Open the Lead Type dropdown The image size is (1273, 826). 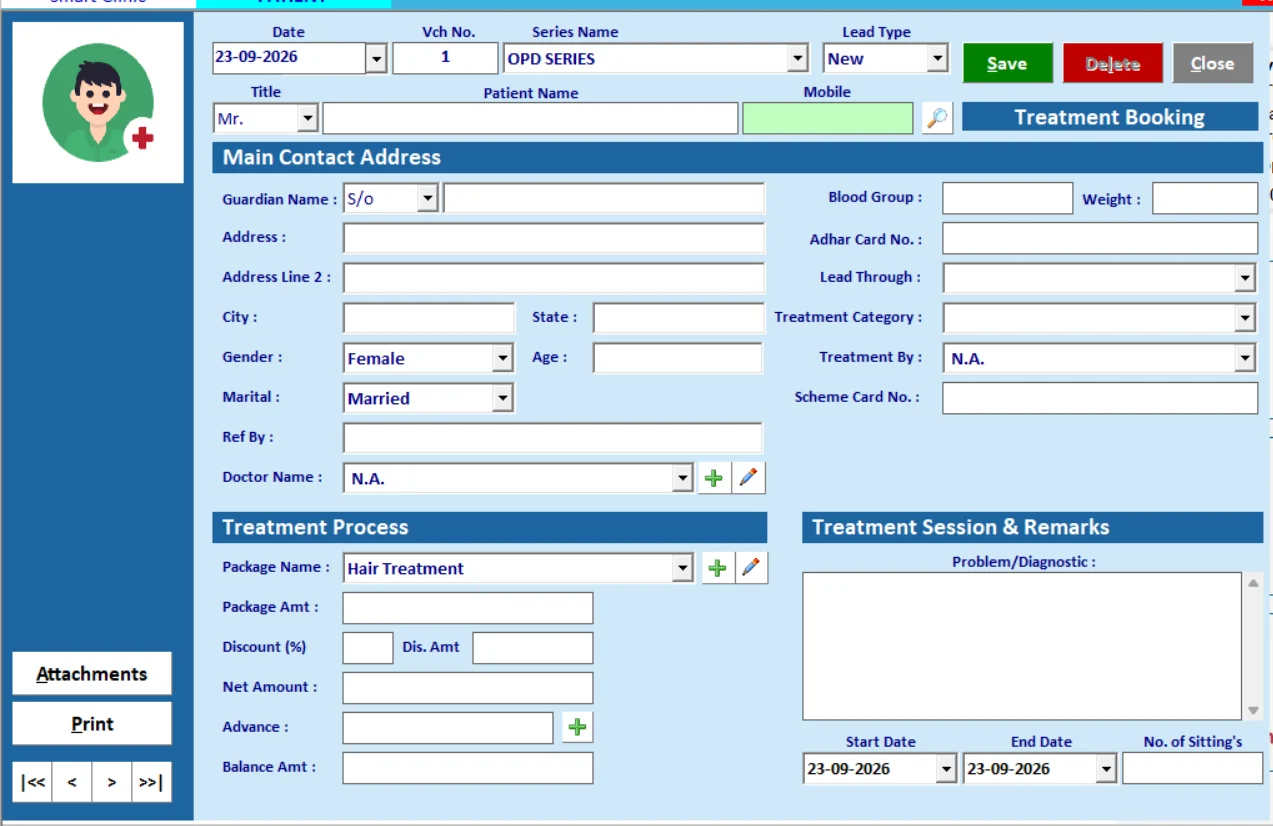937,59
